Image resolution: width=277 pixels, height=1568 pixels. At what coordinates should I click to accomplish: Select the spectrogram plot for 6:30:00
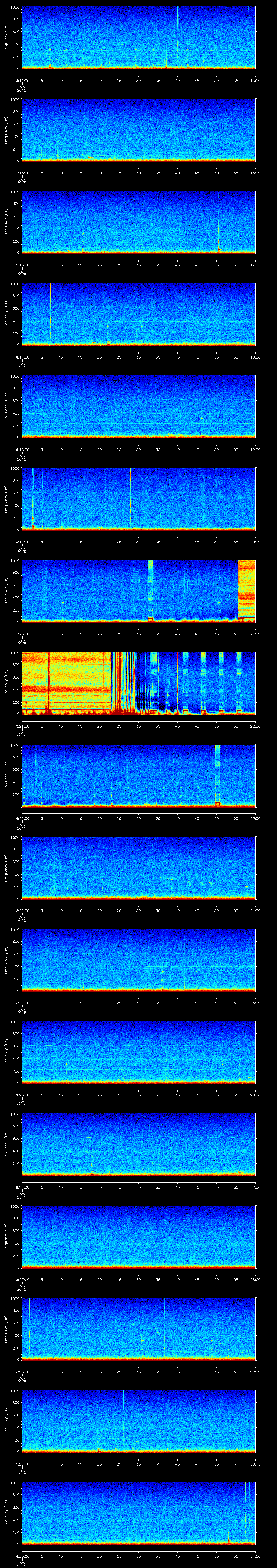pos(139,1514)
